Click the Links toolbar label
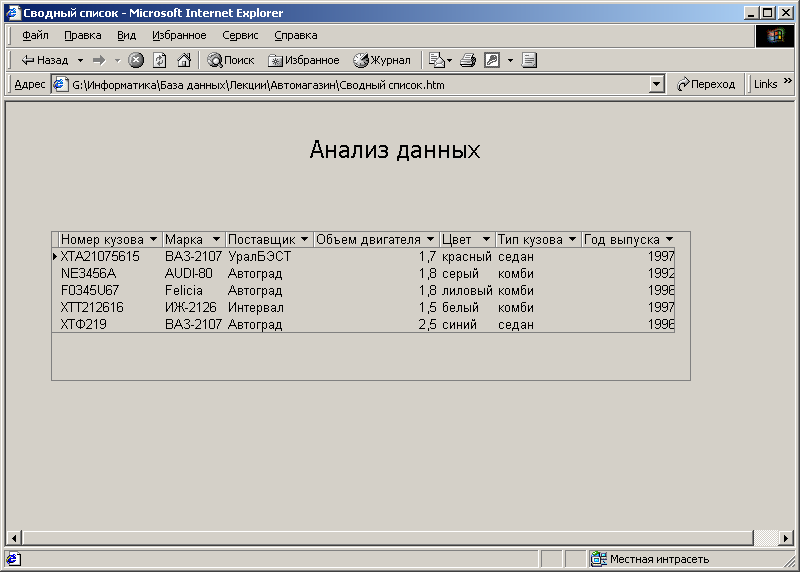 (765, 84)
